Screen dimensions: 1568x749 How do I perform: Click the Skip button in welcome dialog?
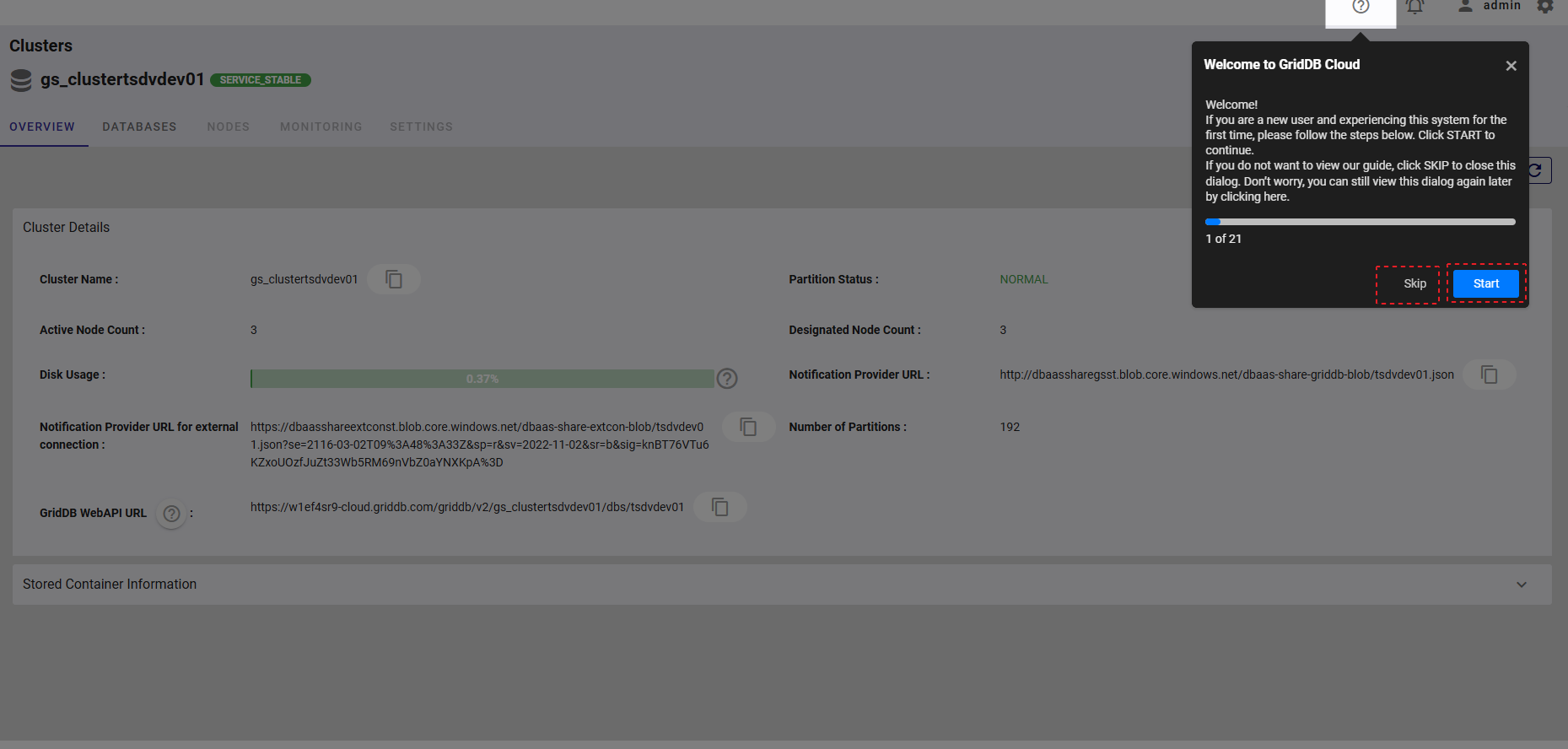[1414, 284]
